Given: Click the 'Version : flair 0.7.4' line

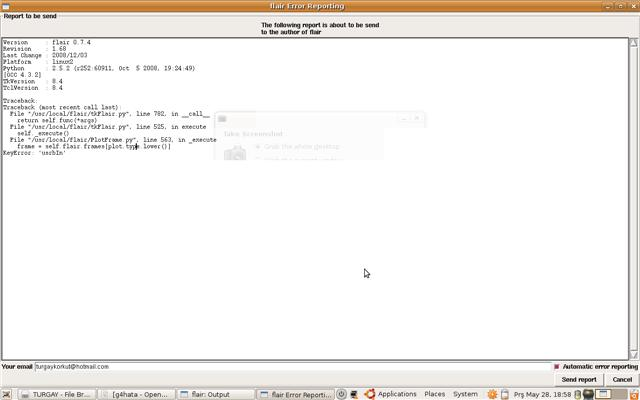Looking at the screenshot, I should (x=47, y=42).
